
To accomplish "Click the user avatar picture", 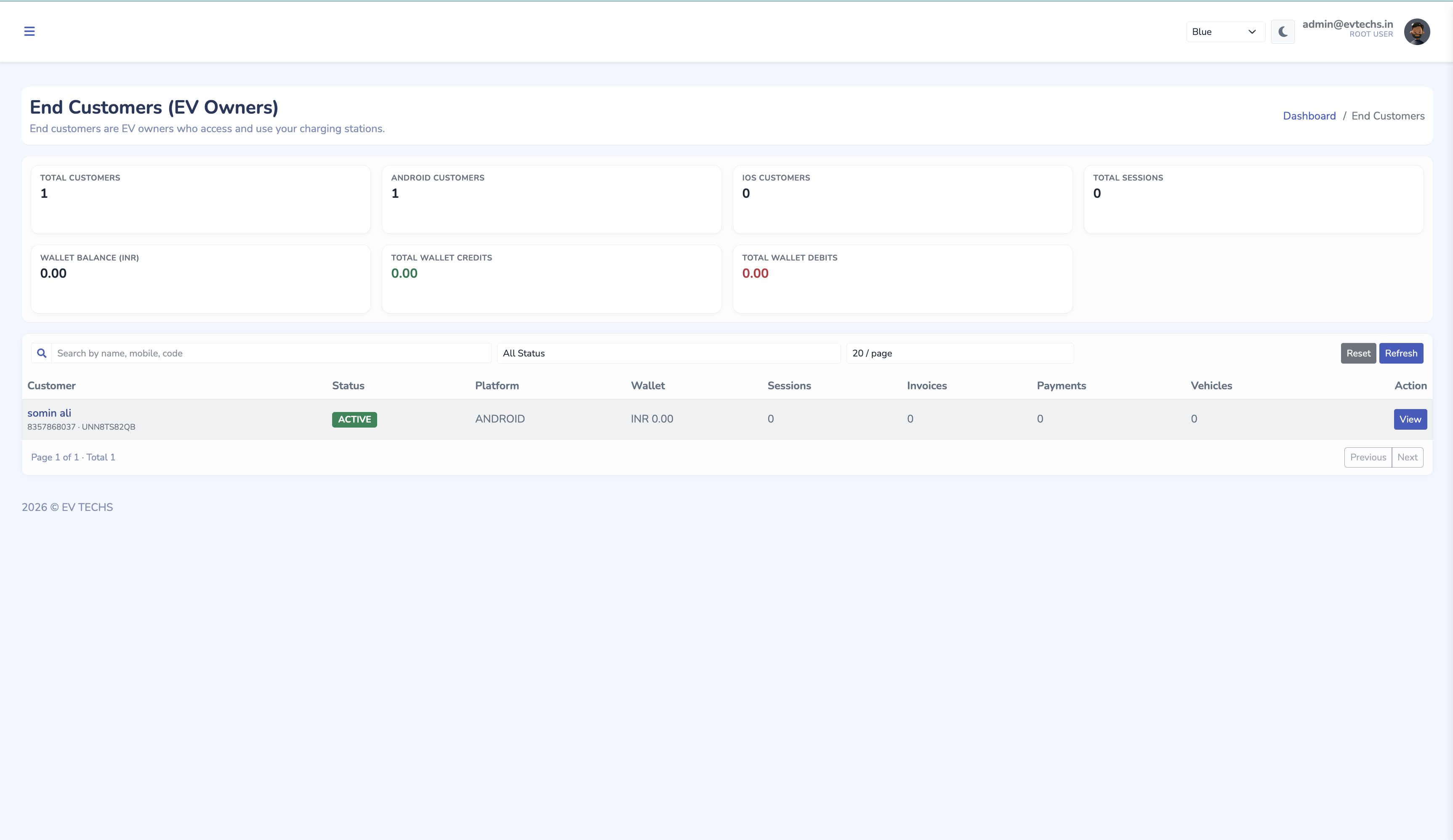I will (1417, 32).
